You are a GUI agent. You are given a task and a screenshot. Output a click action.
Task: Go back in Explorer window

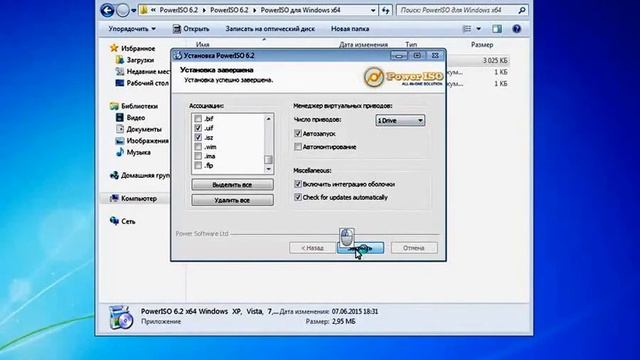point(107,10)
